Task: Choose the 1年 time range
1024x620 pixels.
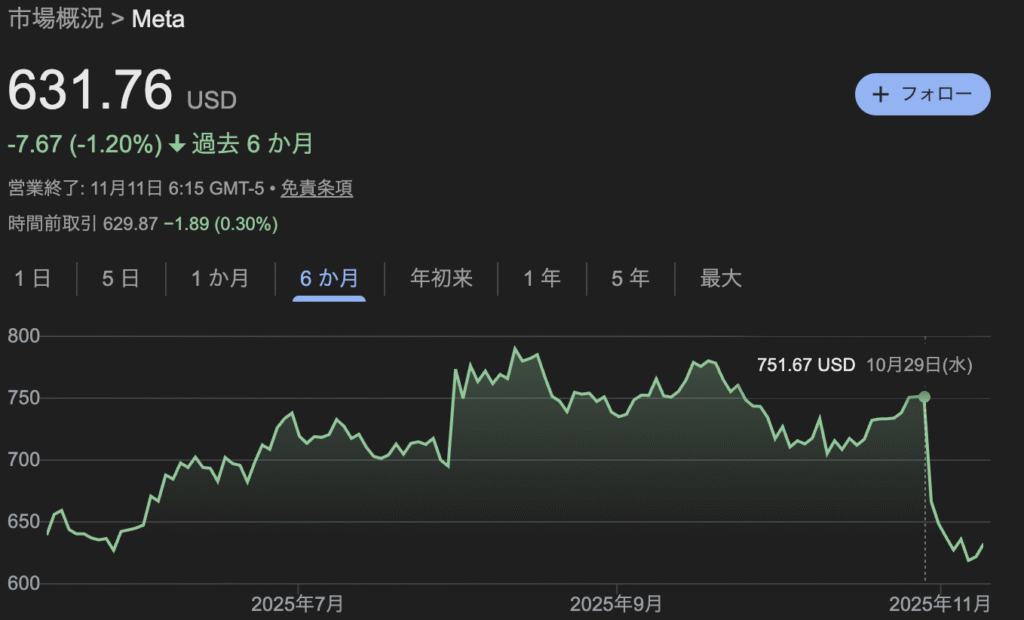Action: [542, 278]
